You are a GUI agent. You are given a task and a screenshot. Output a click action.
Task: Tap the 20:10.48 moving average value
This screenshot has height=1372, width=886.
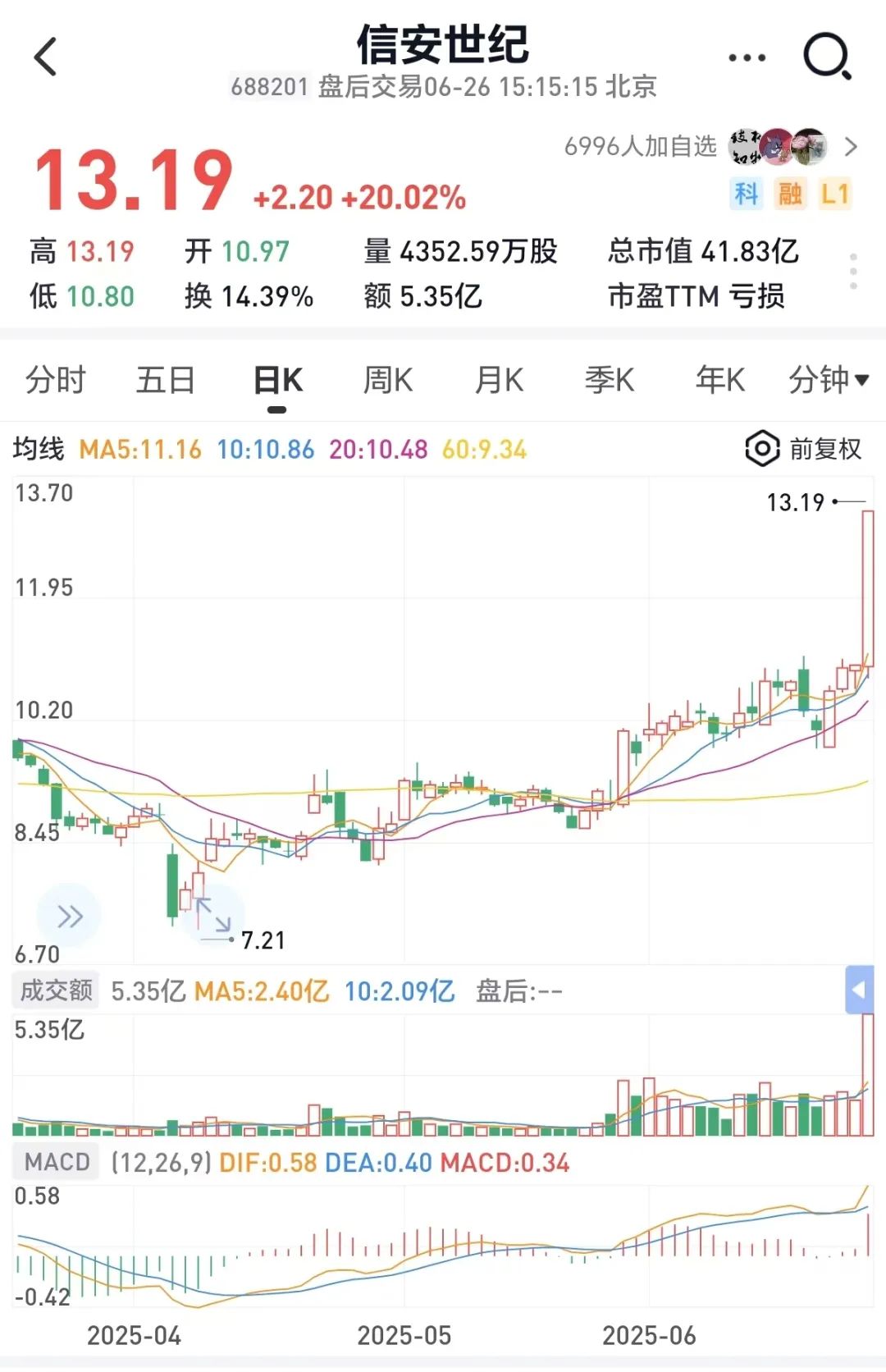tap(379, 449)
